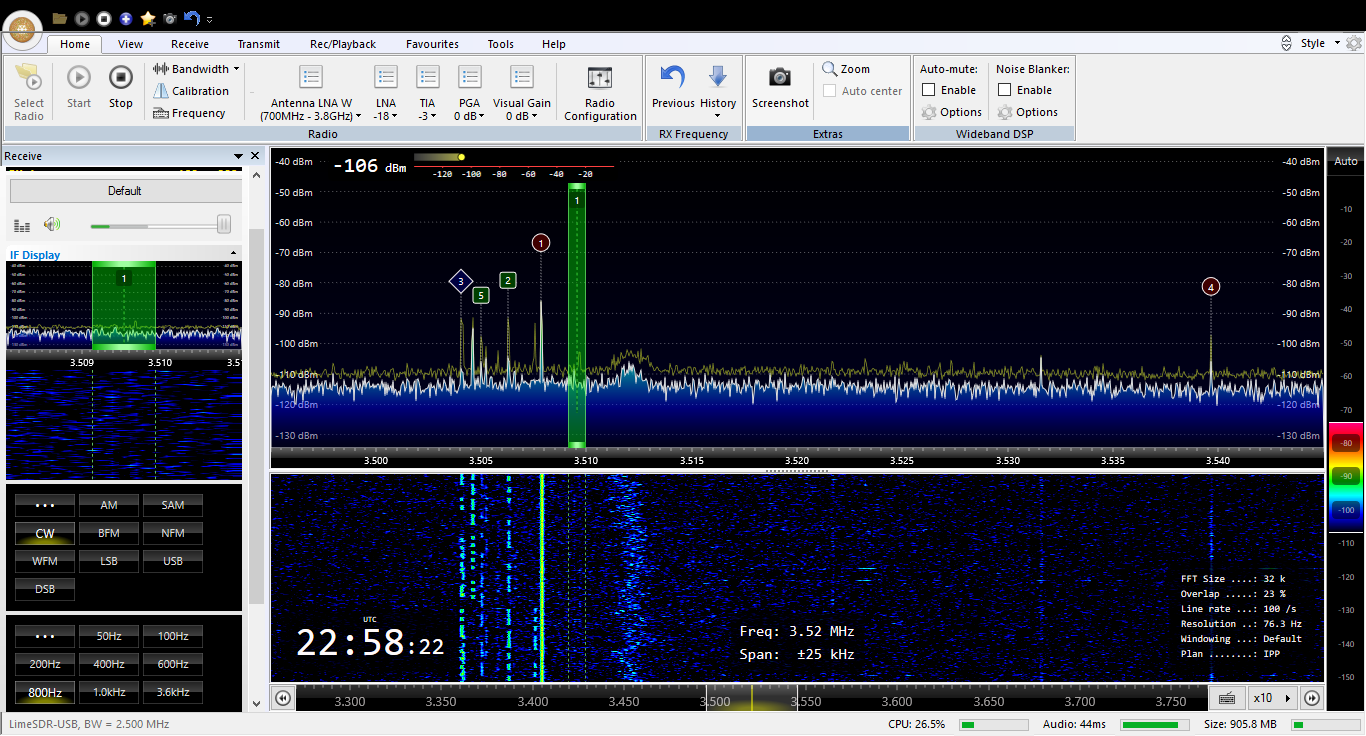Enable the Noise Blanker checkbox
This screenshot has height=736, width=1366.
1004,90
